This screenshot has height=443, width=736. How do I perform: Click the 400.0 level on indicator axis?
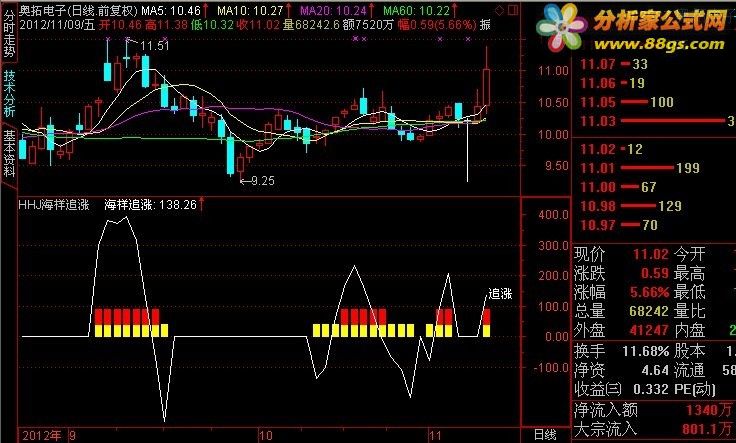pyautogui.click(x=554, y=215)
